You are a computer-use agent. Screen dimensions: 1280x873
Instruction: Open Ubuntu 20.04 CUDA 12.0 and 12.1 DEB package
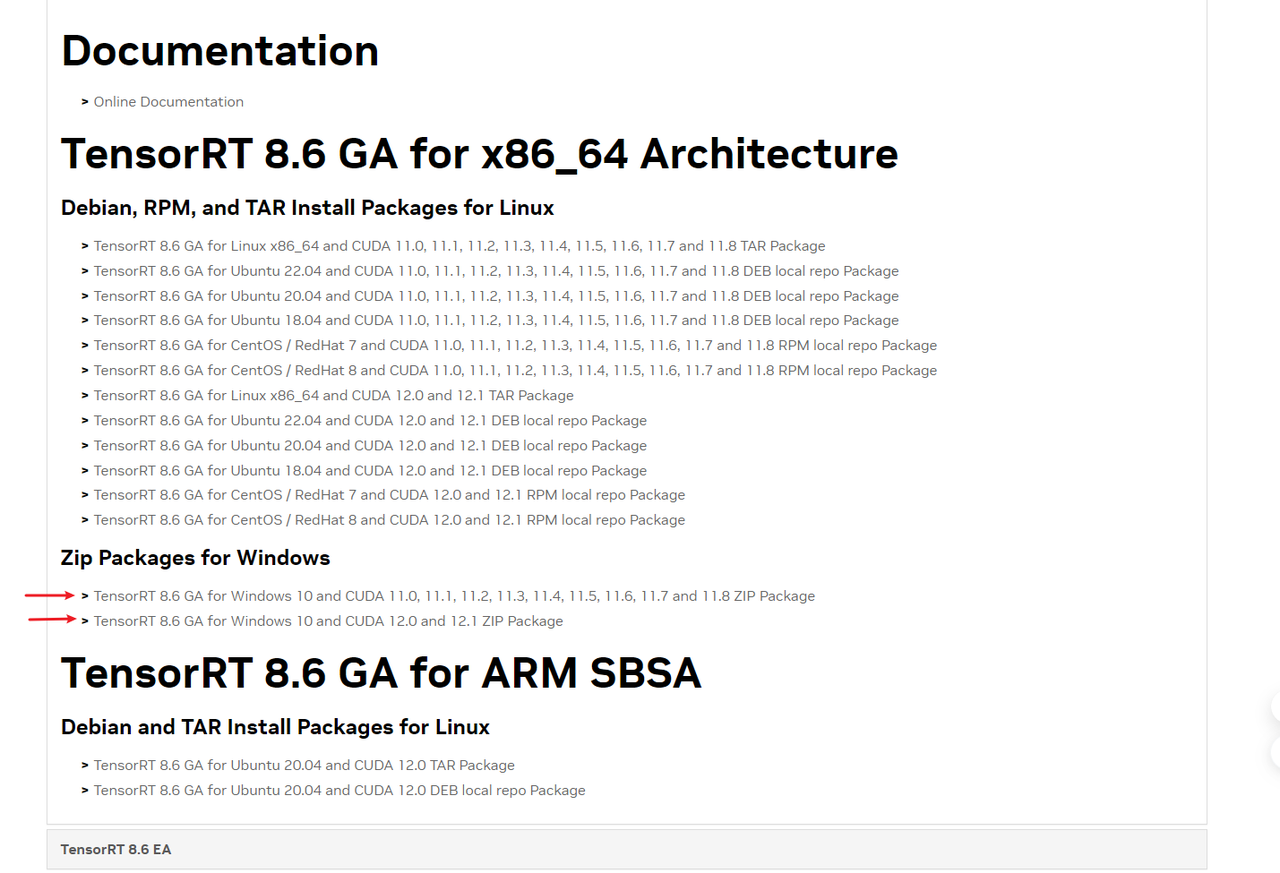pos(370,446)
